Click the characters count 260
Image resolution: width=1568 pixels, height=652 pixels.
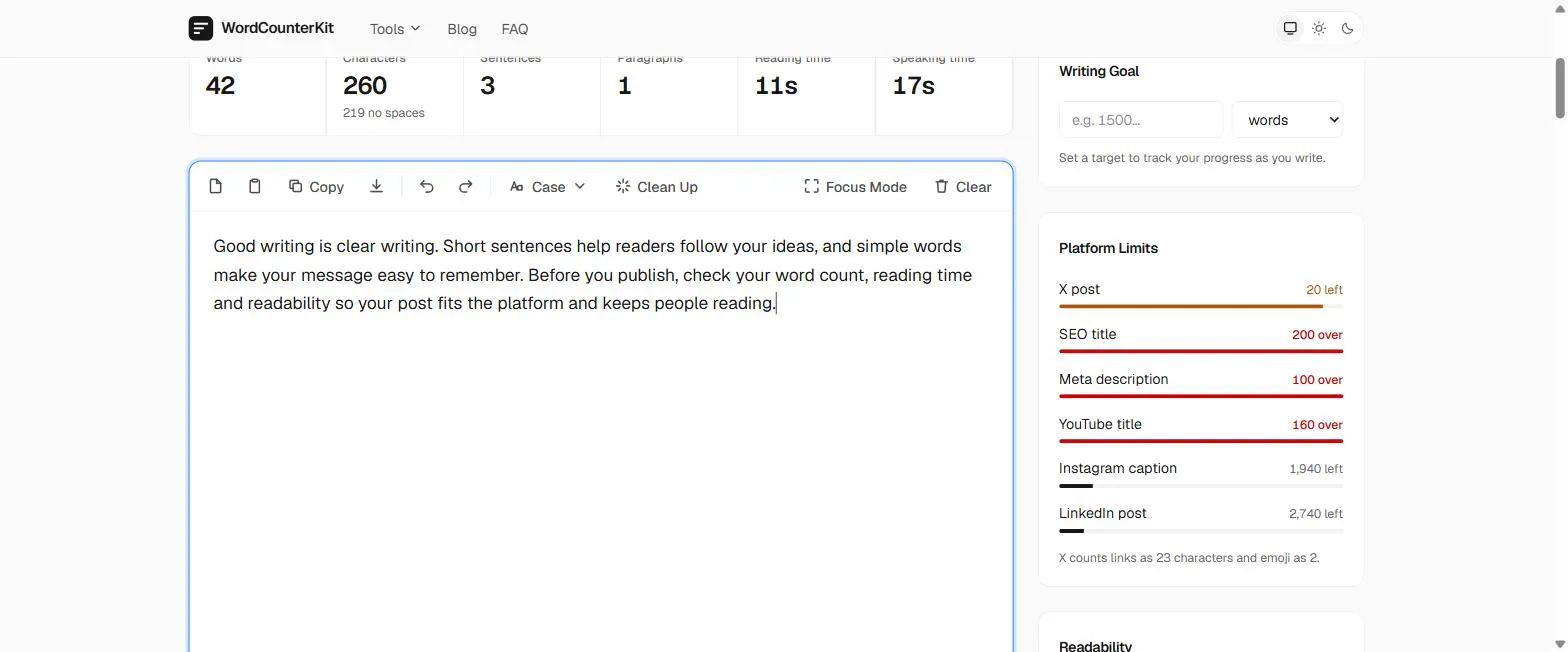pyautogui.click(x=365, y=86)
